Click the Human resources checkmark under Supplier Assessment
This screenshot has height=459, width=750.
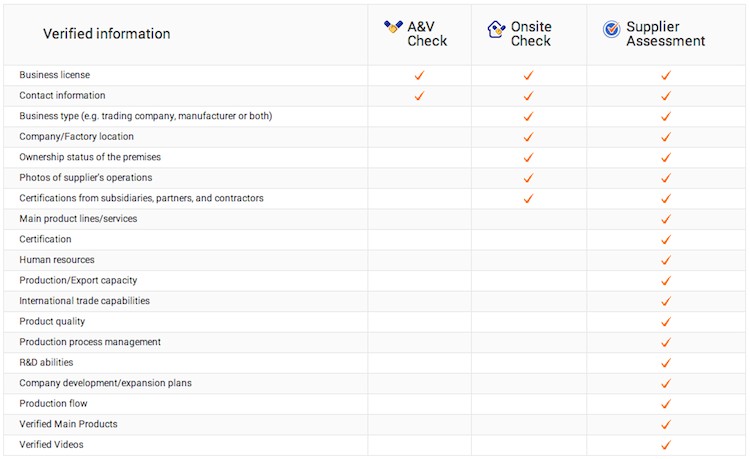click(665, 260)
